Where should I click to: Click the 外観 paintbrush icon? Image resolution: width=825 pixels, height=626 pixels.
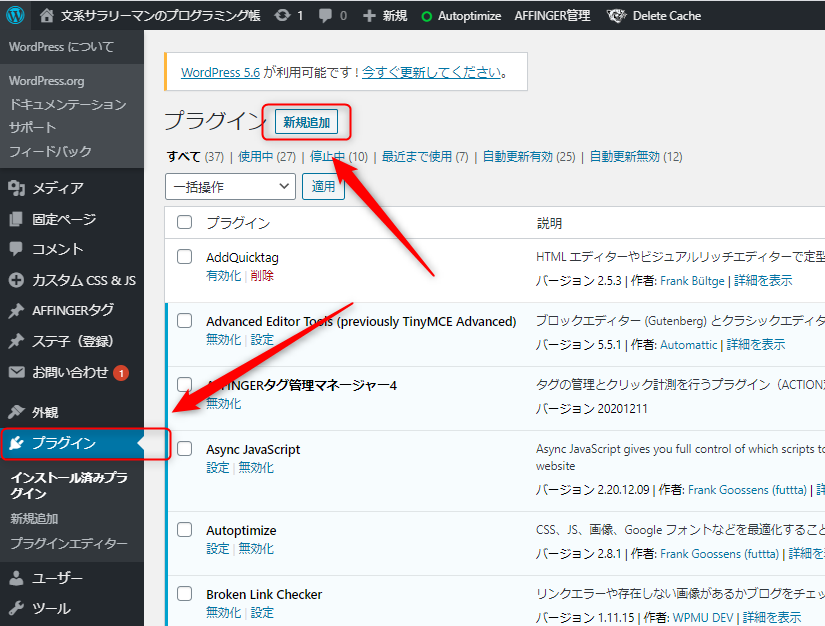pos(16,411)
